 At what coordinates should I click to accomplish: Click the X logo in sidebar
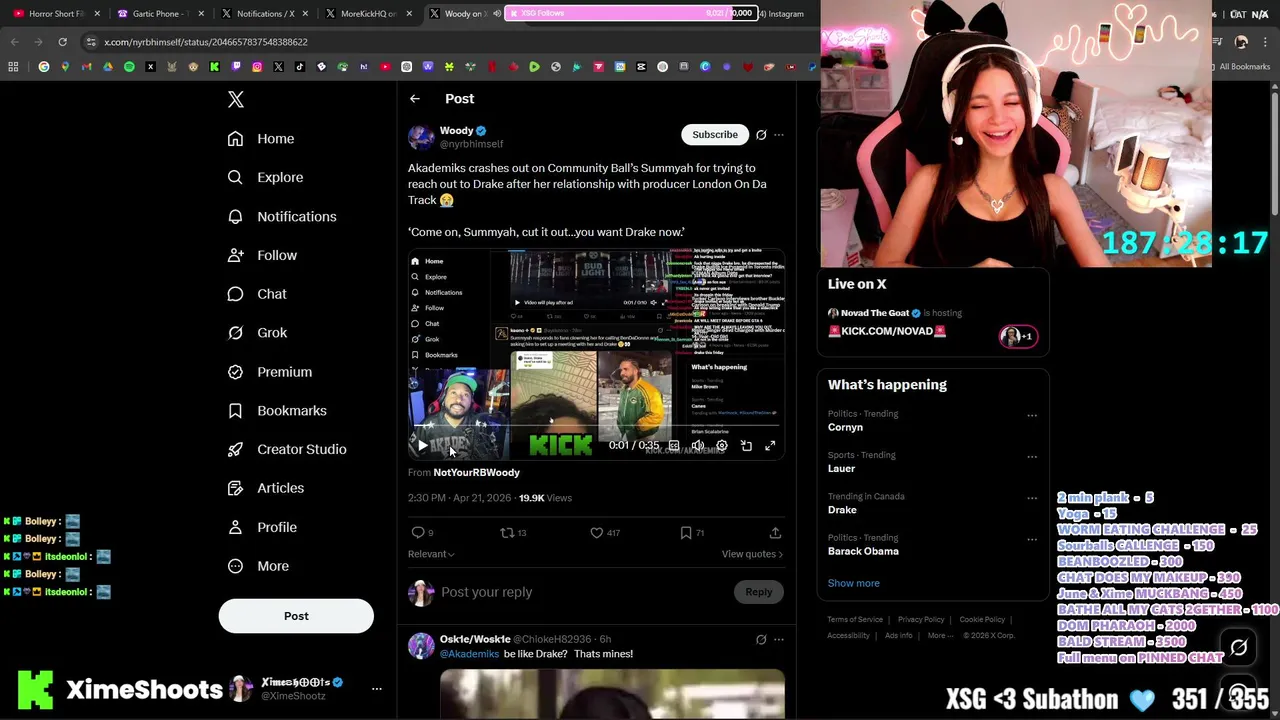point(236,99)
